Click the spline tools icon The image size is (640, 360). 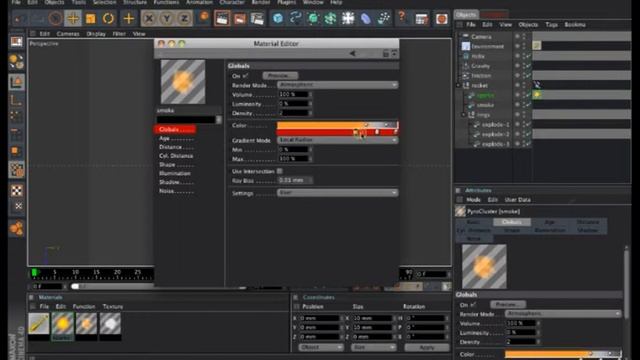(295, 18)
